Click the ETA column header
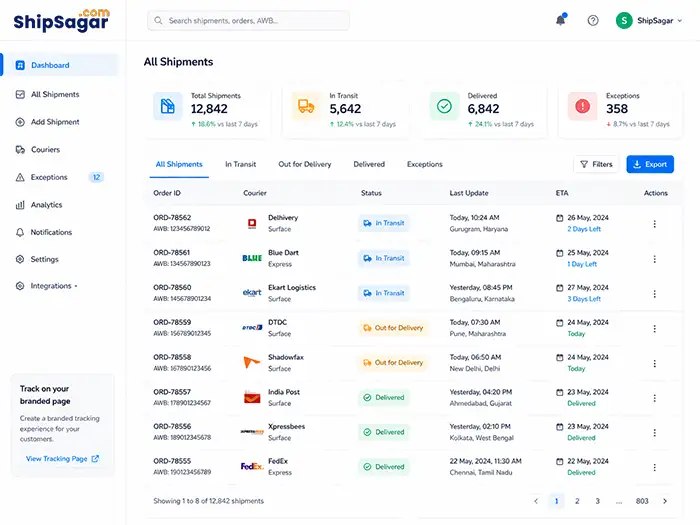 click(562, 193)
